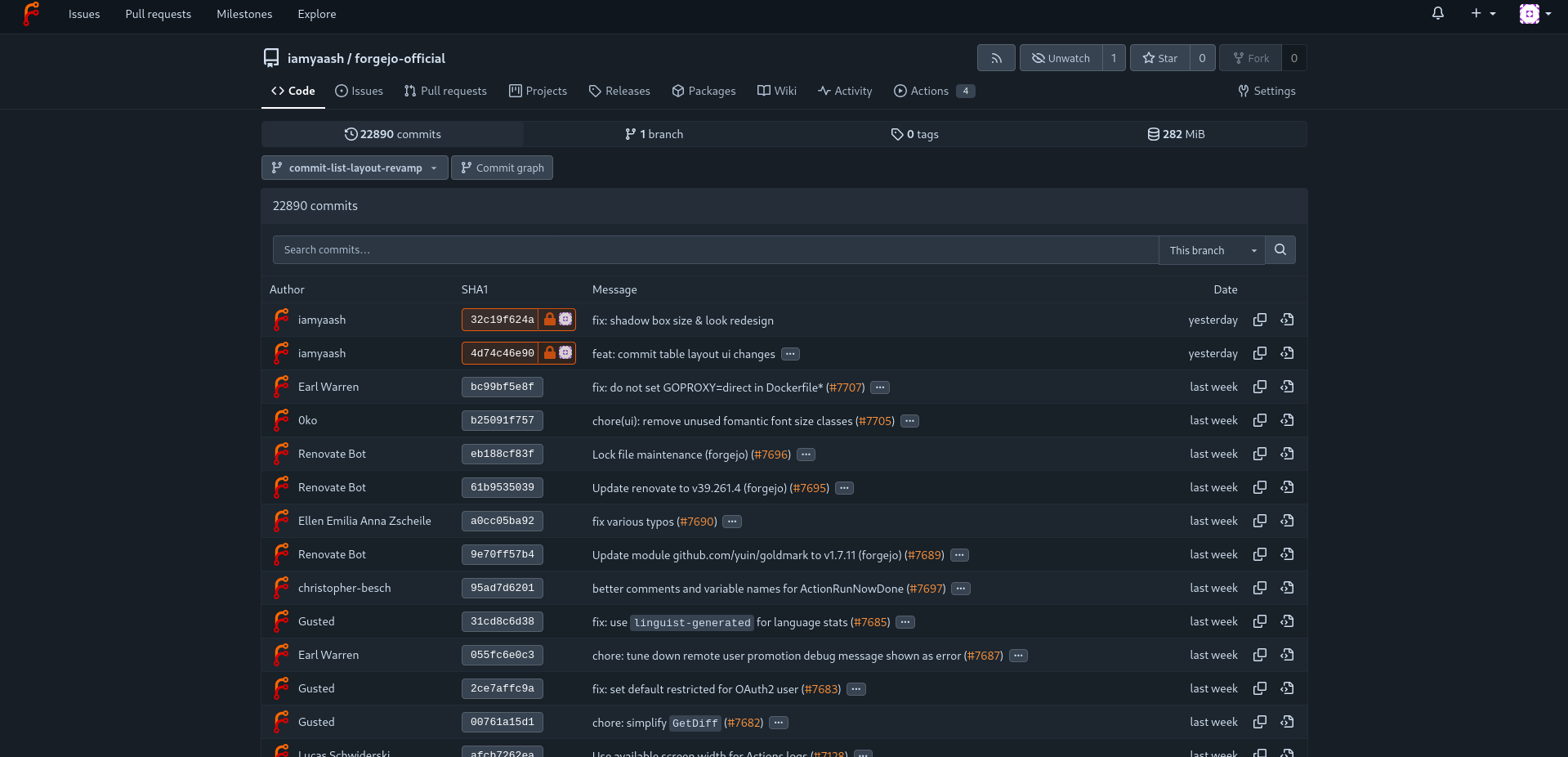Expand the commit body for GOPROXY Dockerfile commit
1568x757 pixels.
point(880,387)
